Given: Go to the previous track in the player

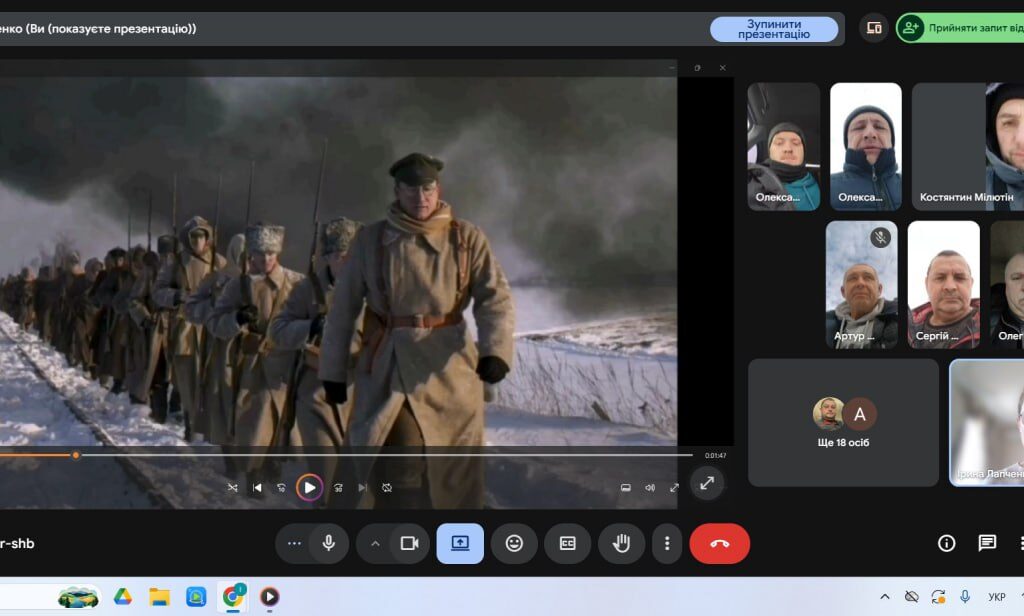Looking at the screenshot, I should (x=257, y=488).
